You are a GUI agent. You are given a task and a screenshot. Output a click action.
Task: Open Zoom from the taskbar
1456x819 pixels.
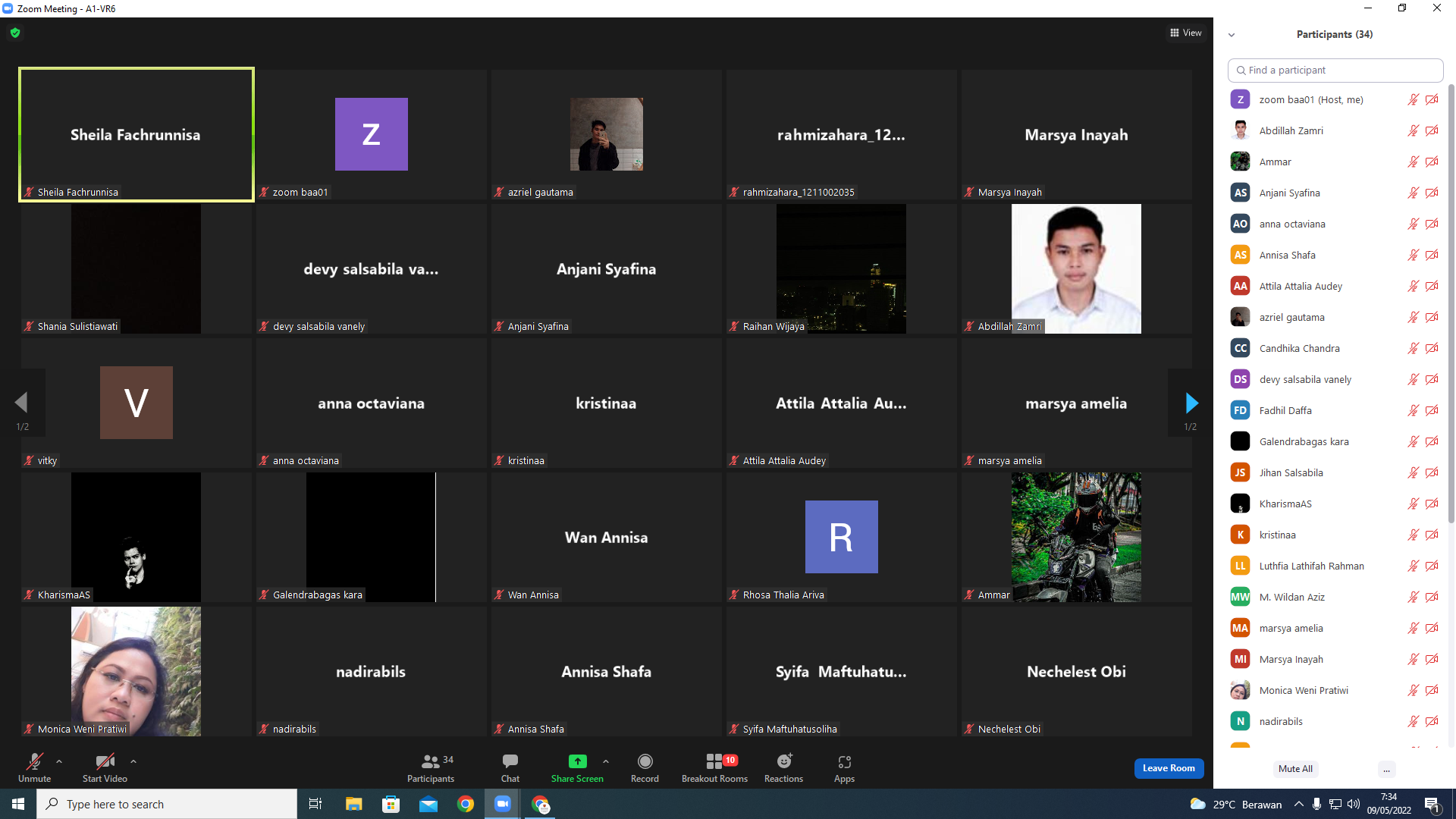pos(503,804)
